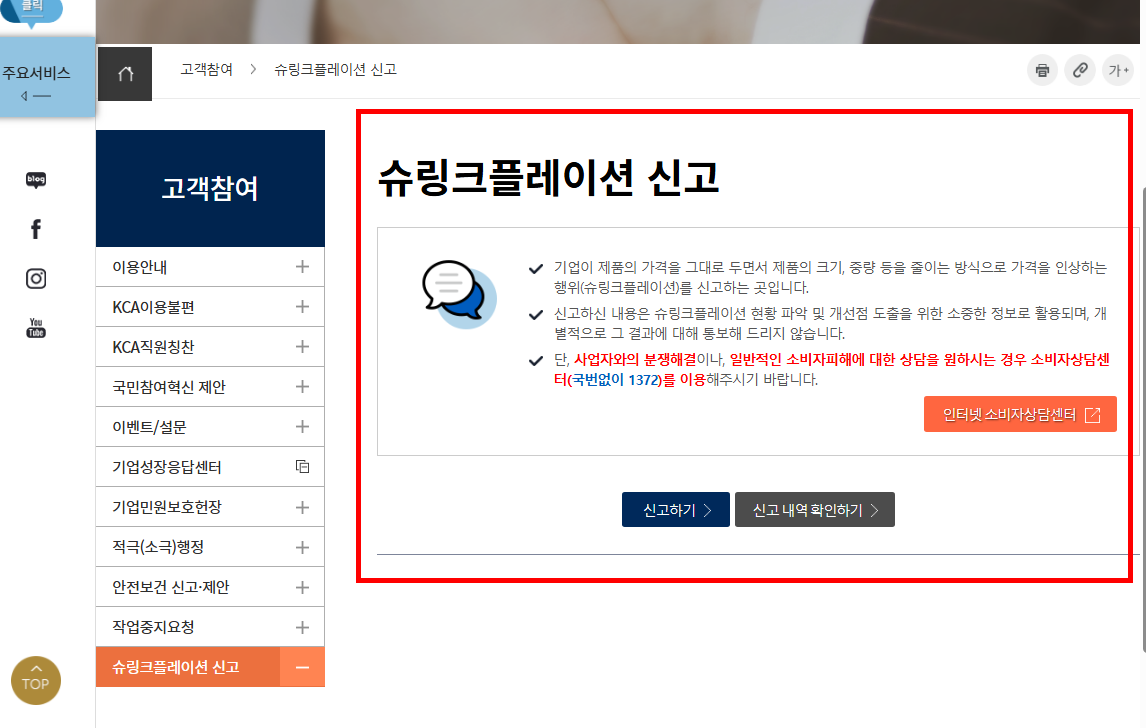Viewport: 1146px width, 728px height.
Task: Click the home icon in the breadcrumb
Action: tap(124, 73)
